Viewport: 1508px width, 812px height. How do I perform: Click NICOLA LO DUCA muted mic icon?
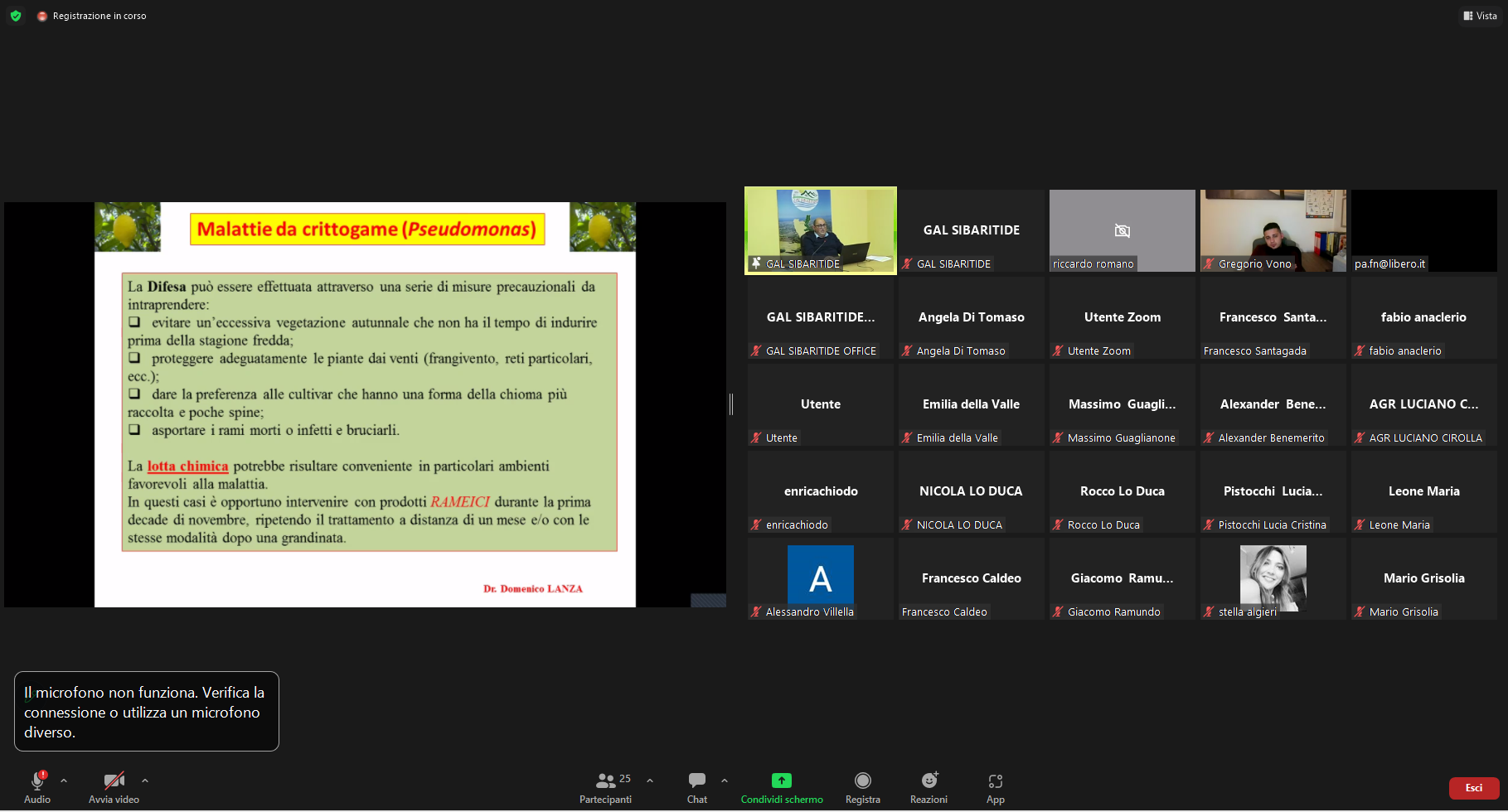point(907,524)
